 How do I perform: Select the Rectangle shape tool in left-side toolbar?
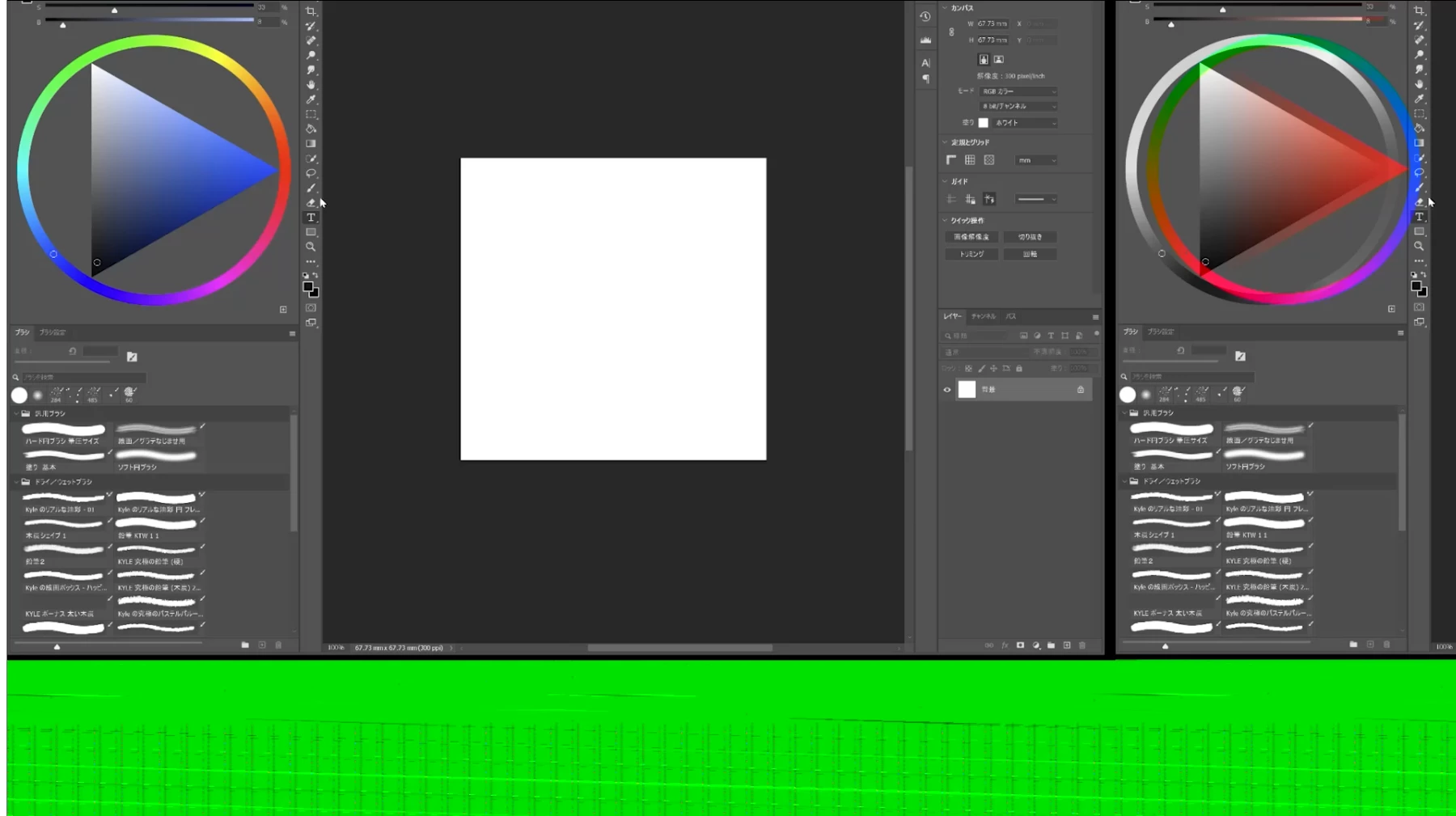click(x=311, y=232)
